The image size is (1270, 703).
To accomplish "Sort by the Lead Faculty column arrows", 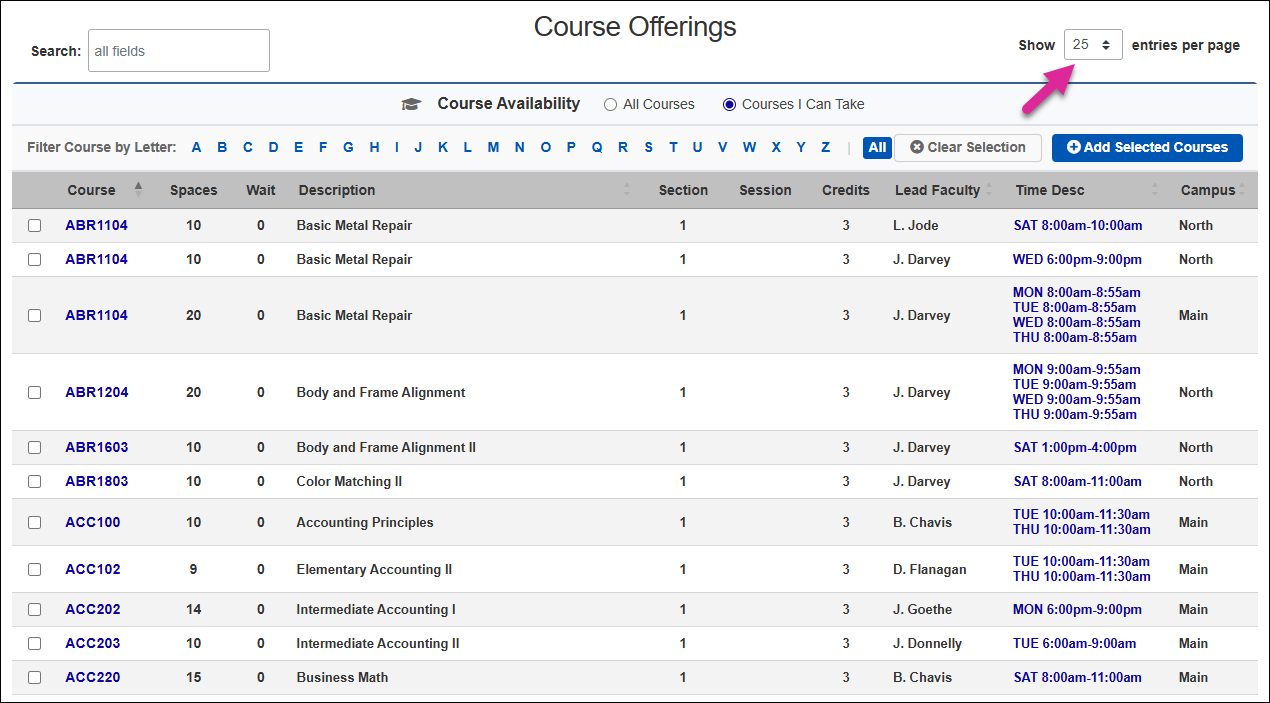I will (x=989, y=190).
